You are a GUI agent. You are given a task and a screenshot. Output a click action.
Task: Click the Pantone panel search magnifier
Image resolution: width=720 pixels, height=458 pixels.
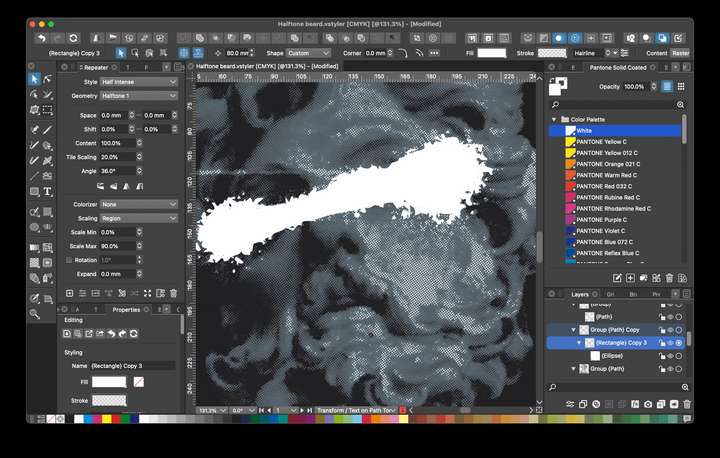tap(555, 104)
